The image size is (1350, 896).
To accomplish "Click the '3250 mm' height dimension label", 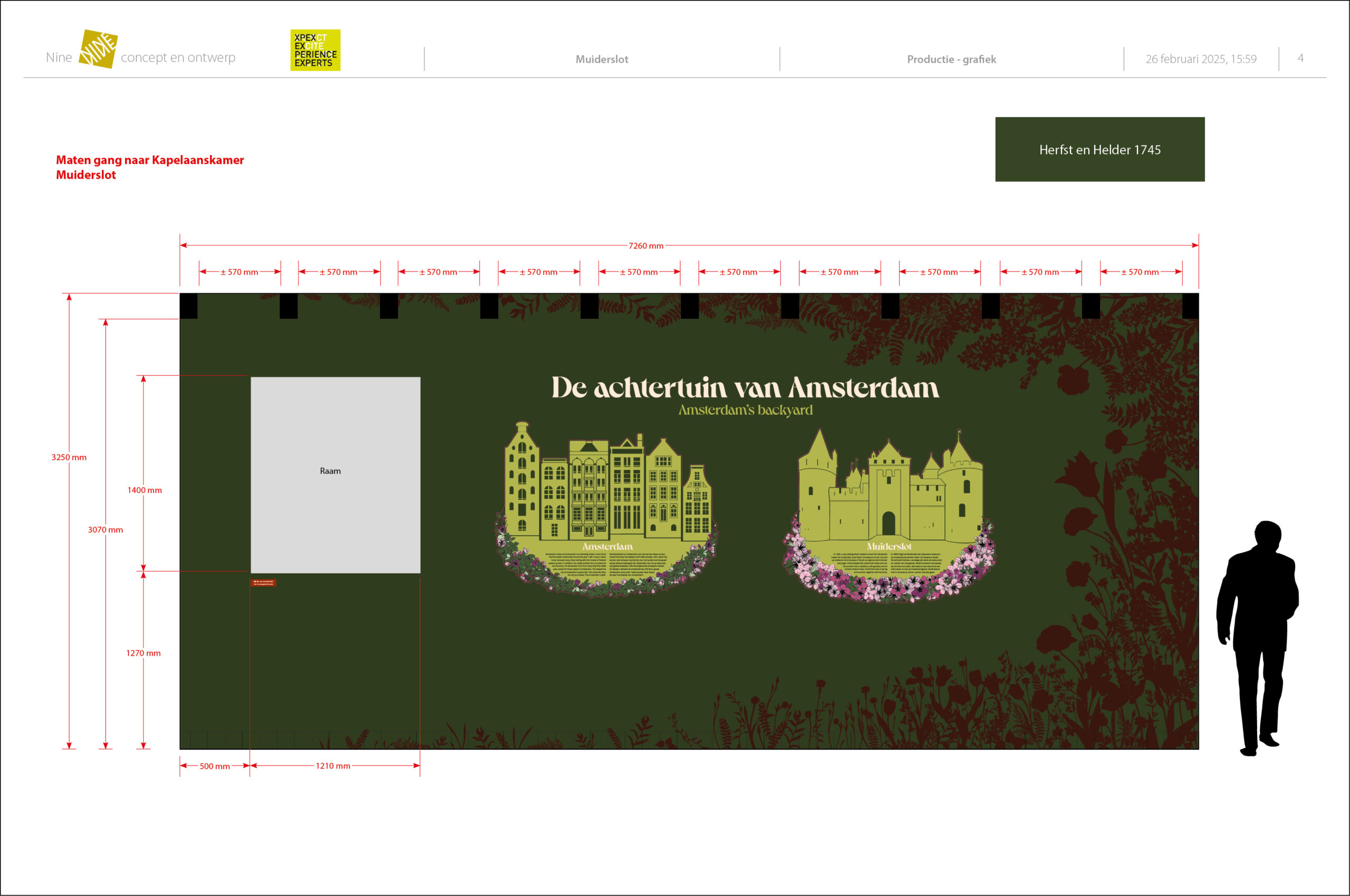I will coord(69,457).
